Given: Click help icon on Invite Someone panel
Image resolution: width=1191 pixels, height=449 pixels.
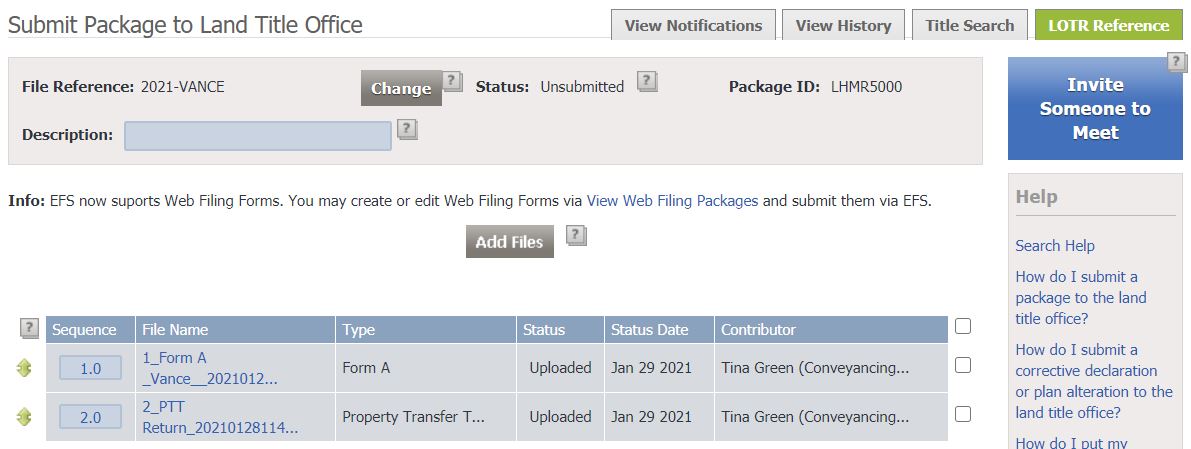Looking at the screenshot, I should tap(1176, 63).
